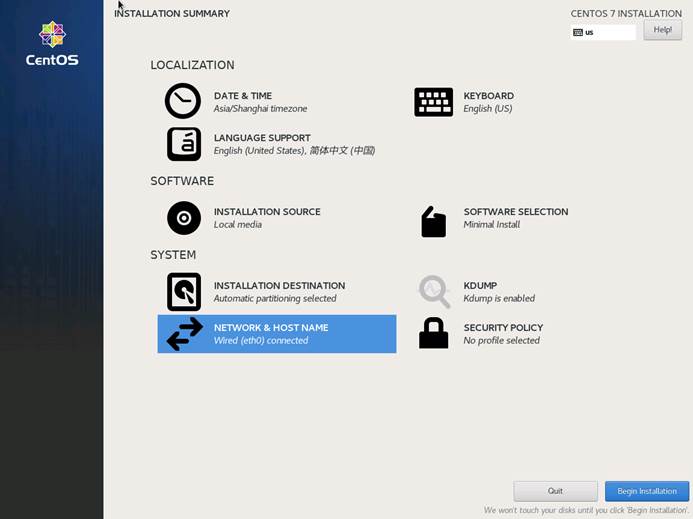
Task: Click 'Wired (eth0) connected' text
Action: click(261, 340)
